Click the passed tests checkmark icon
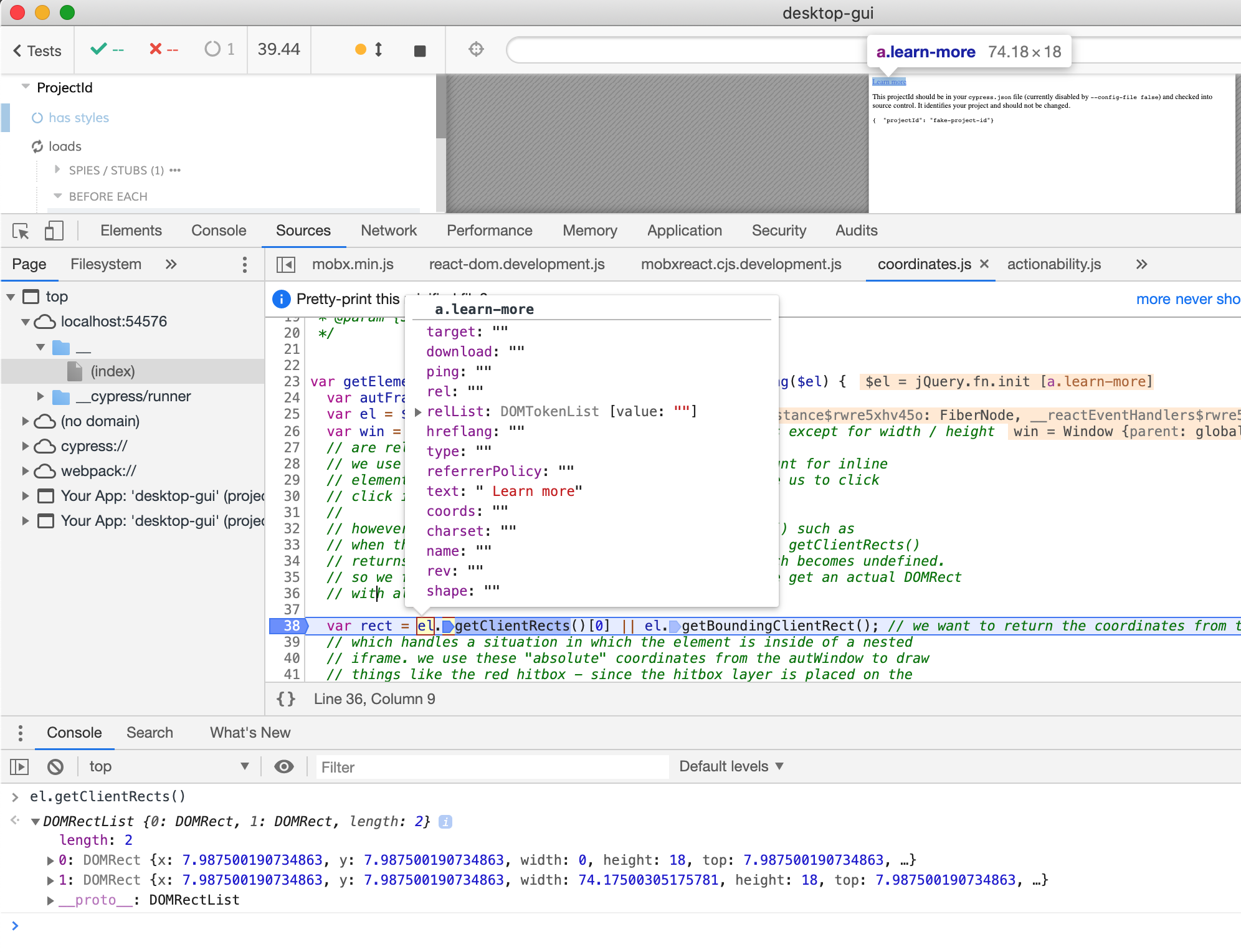 [x=100, y=49]
